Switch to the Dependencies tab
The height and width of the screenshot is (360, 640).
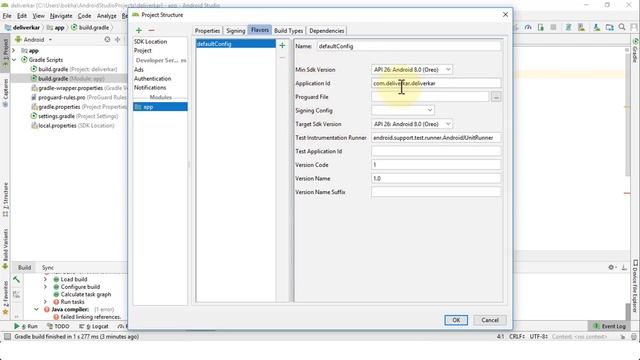coord(327,31)
